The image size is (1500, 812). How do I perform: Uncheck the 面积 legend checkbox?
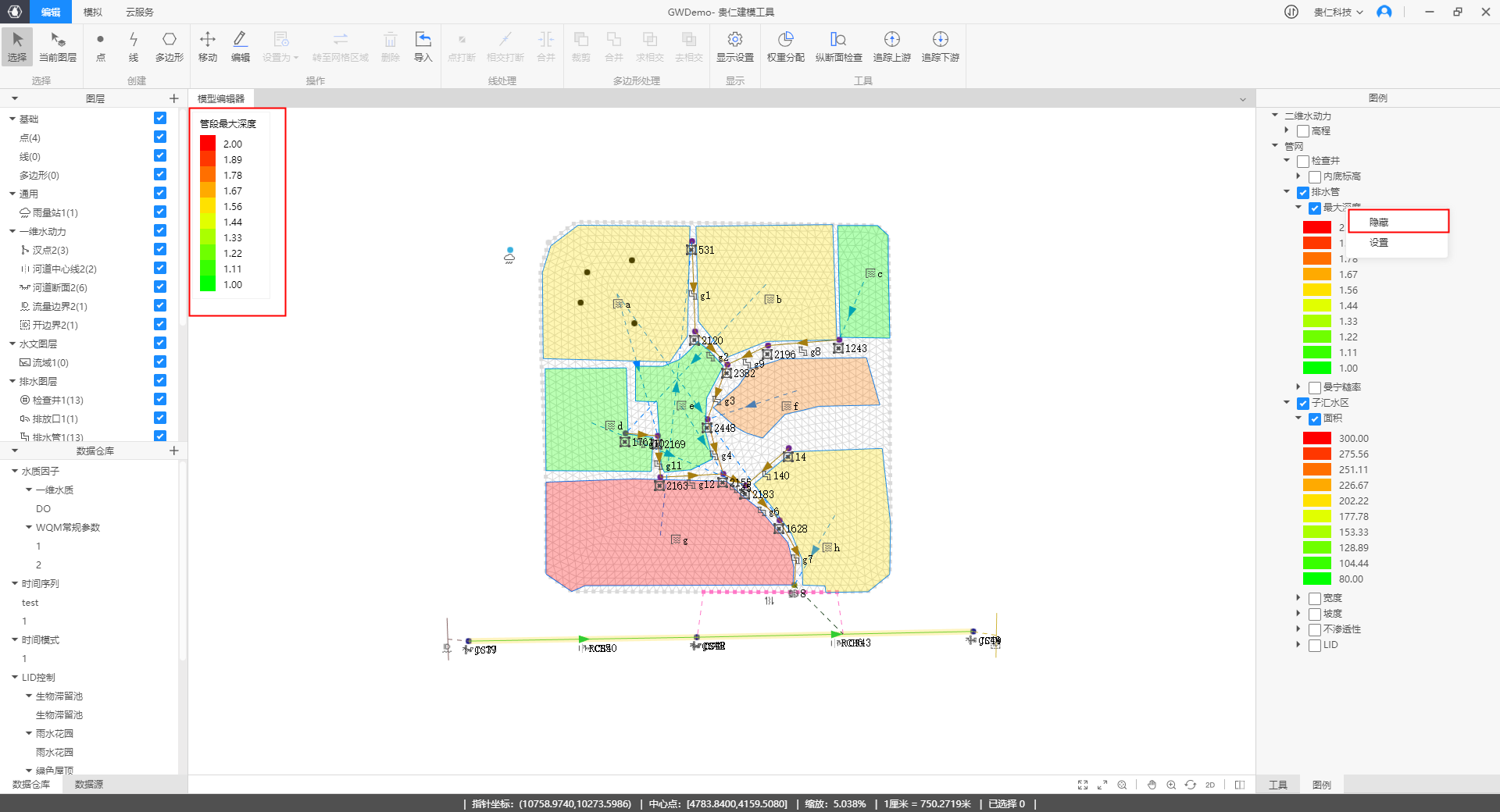pos(1315,418)
